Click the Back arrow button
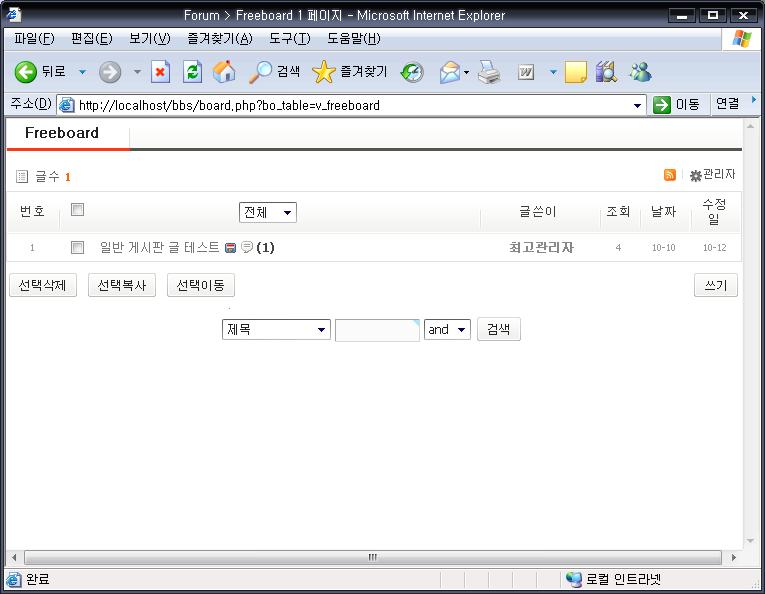This screenshot has height=594, width=765. 26,72
